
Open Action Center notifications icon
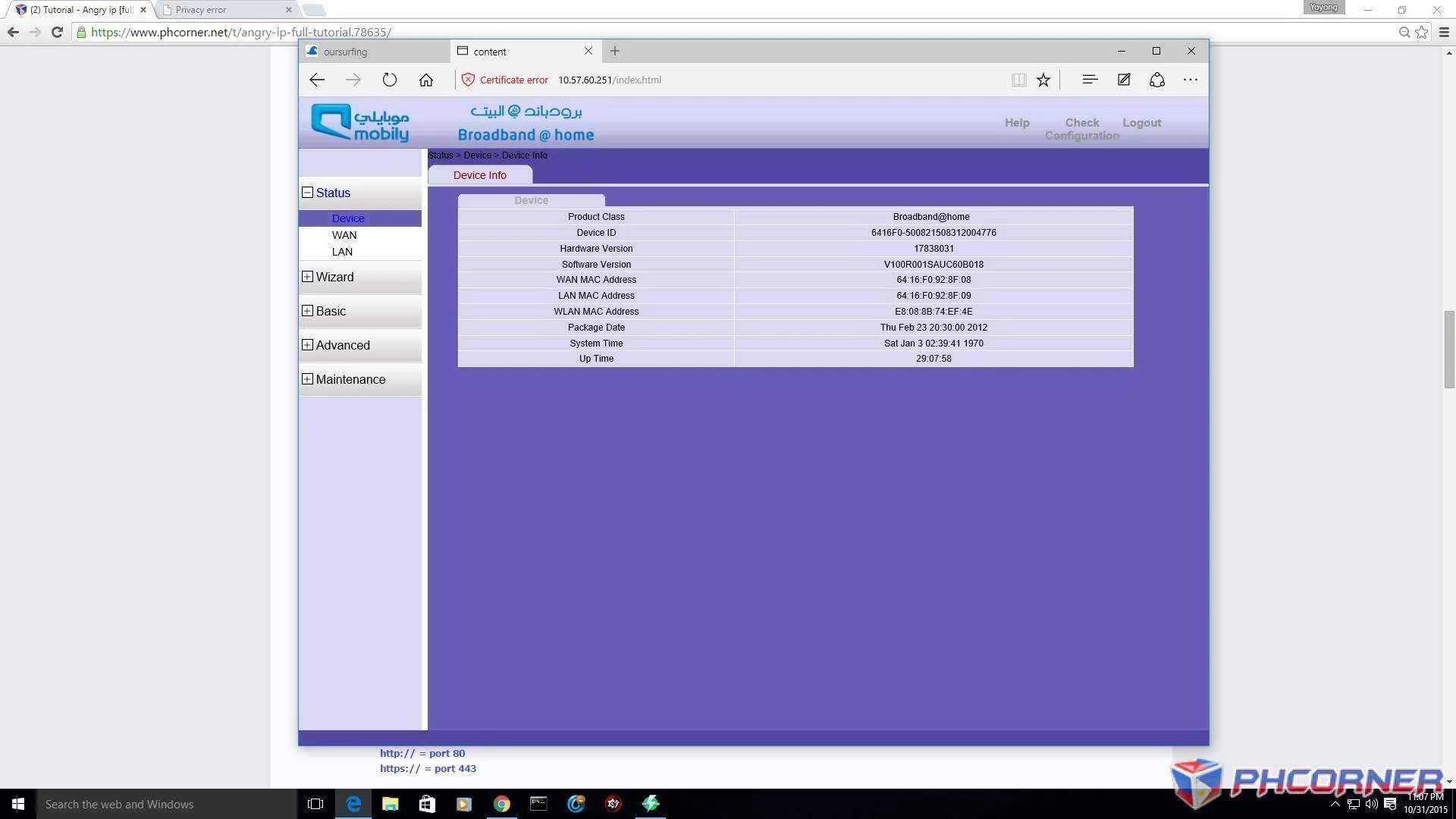[x=1390, y=804]
